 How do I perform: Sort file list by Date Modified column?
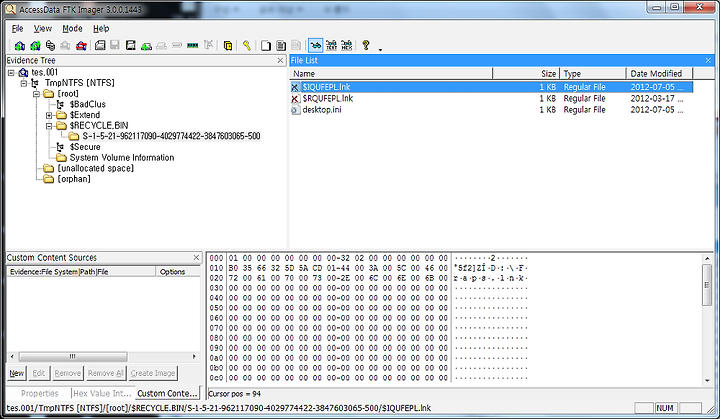point(659,74)
